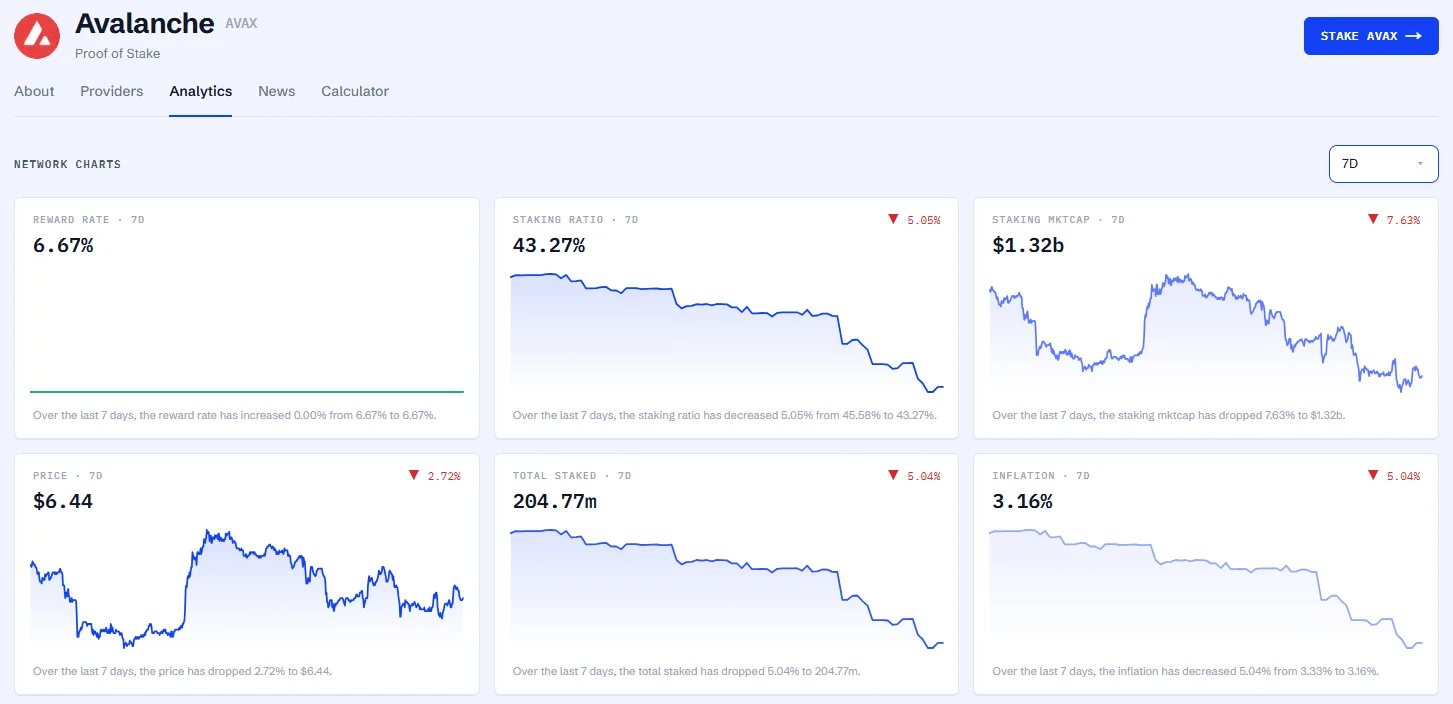
Task: Click the red down triangle on Staking Mktcap card
Action: (x=1373, y=219)
